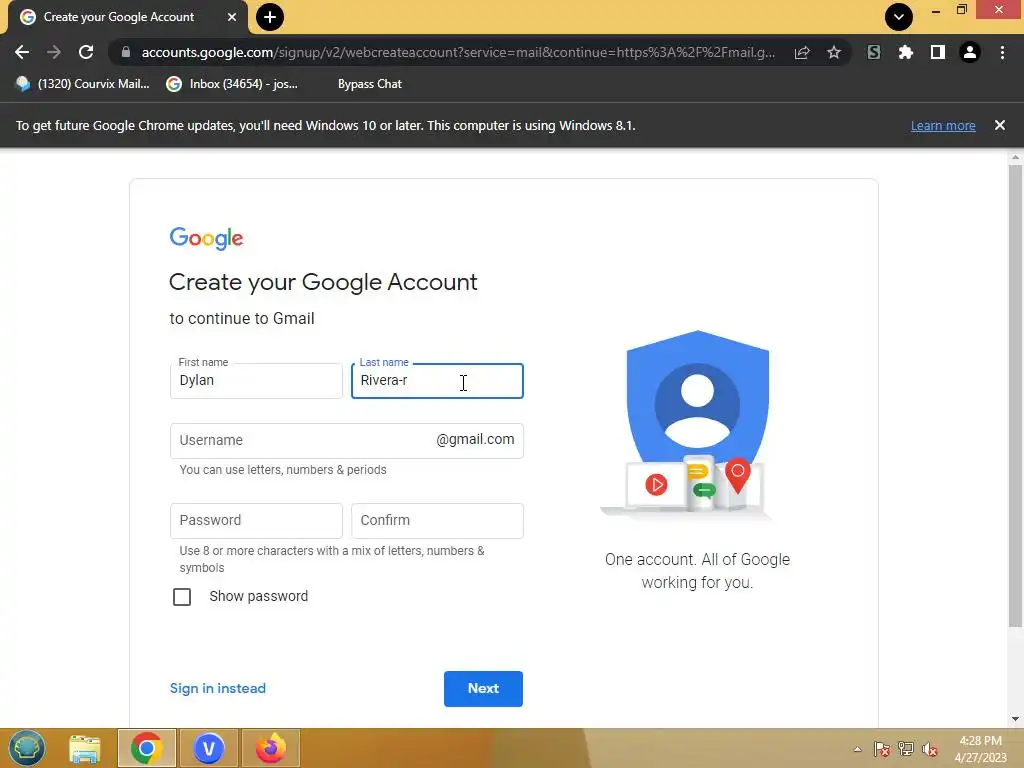
Task: Reload the page with refresh icon
Action: click(x=86, y=52)
